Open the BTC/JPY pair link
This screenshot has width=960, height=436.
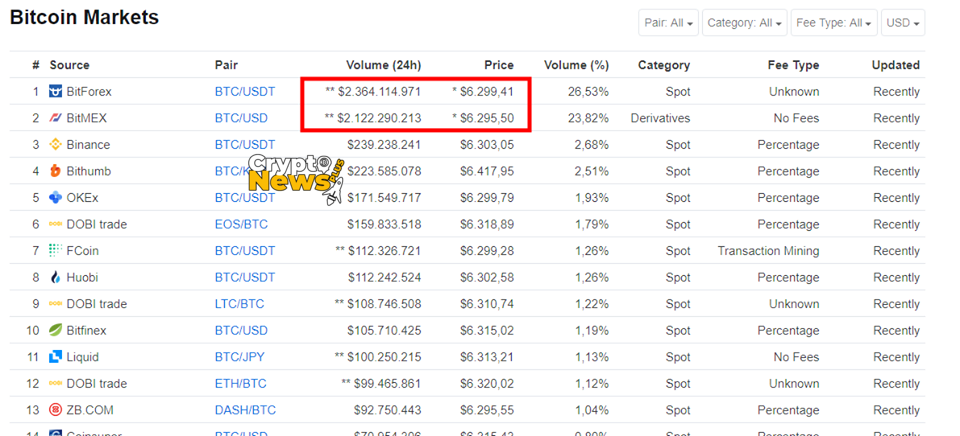point(240,356)
